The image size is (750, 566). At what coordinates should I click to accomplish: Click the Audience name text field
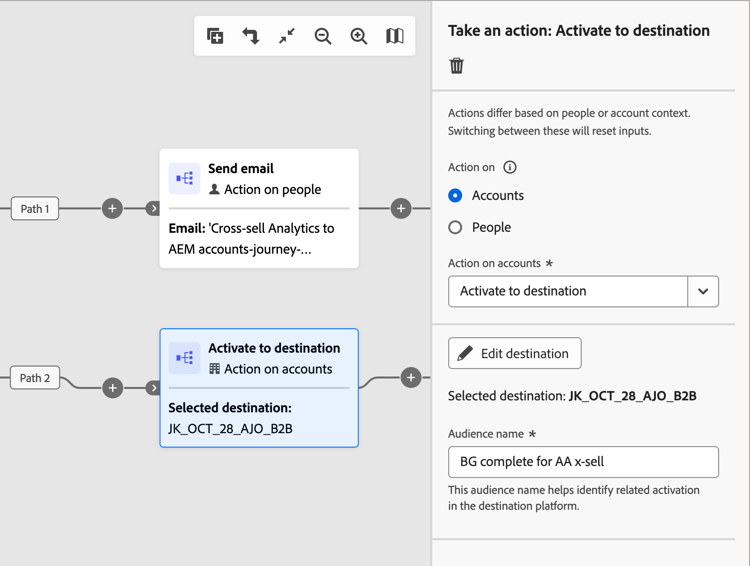[583, 462]
